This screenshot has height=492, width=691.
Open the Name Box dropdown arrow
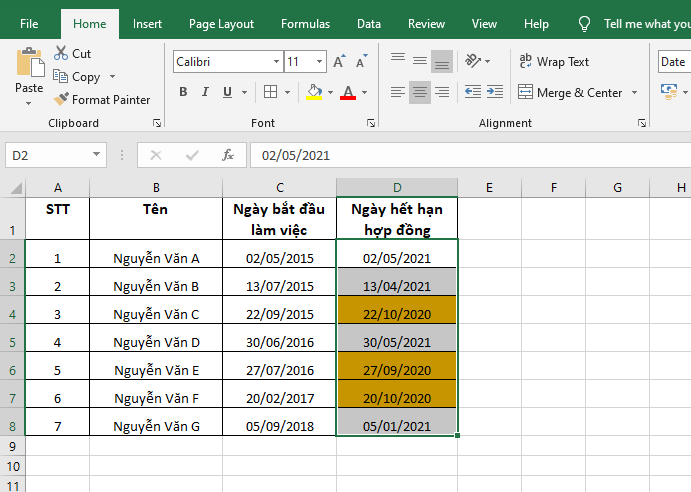coord(97,155)
